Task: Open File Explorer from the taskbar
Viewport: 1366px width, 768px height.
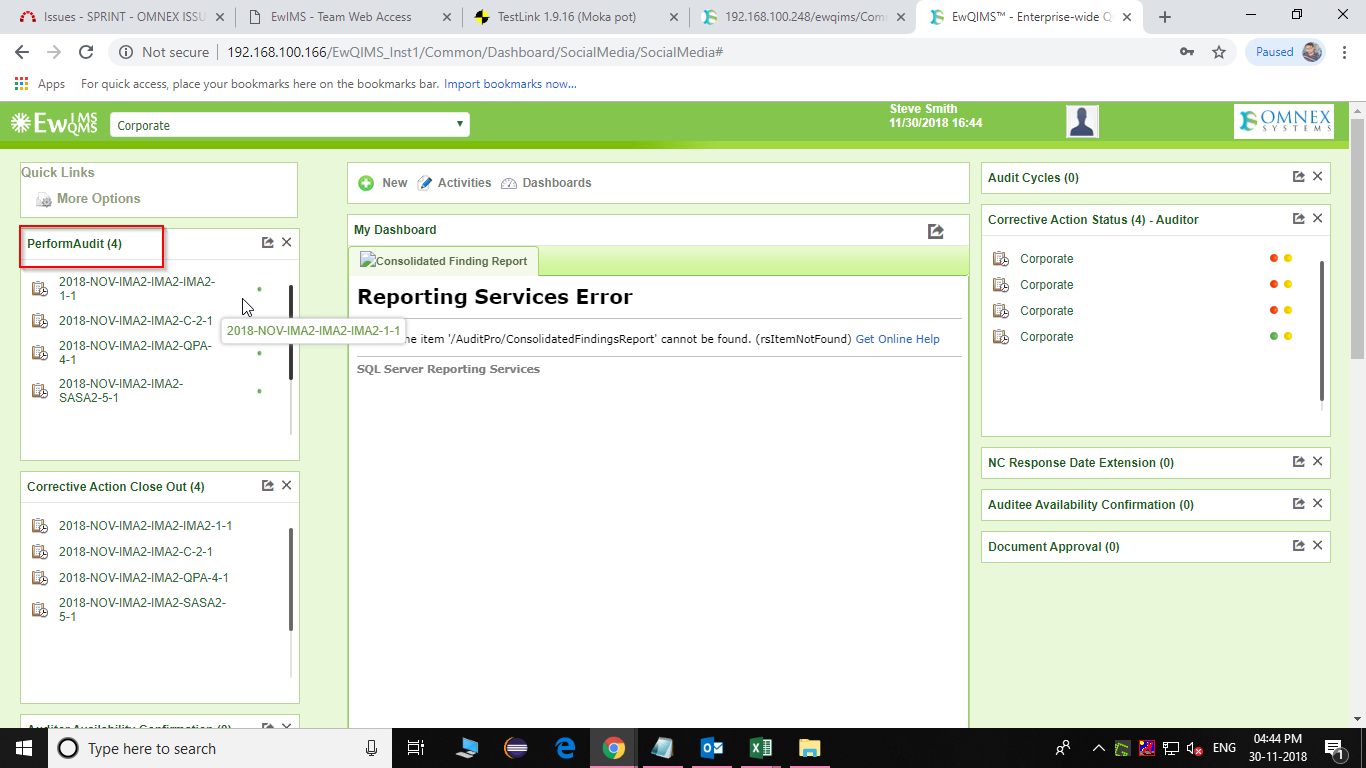Action: (809, 748)
